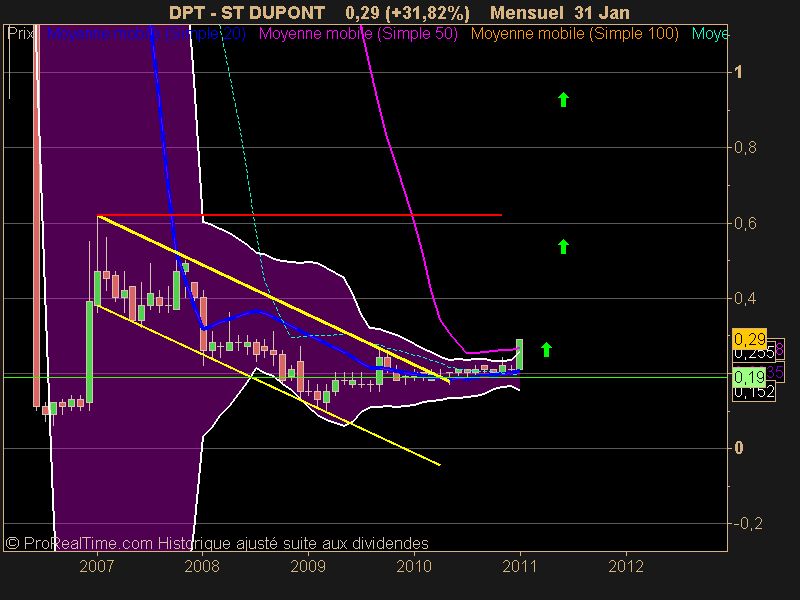Click the price change '0,29 (+31,82%)'

point(408,13)
